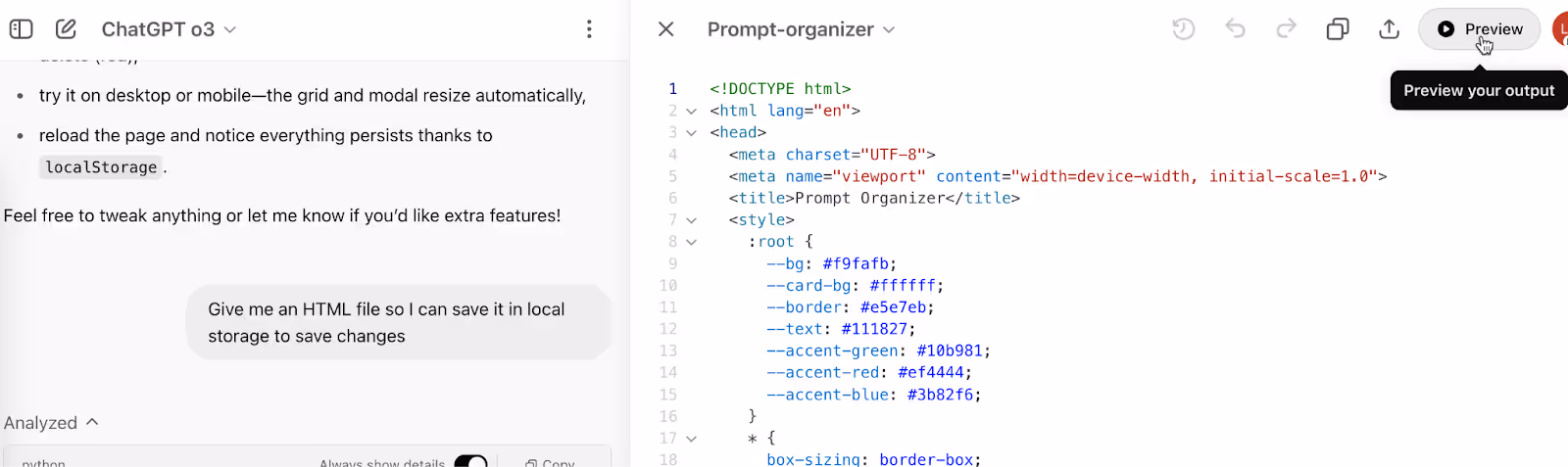Open the user profile avatar
Viewport: 1568px width, 467px height.
pyautogui.click(x=1560, y=29)
